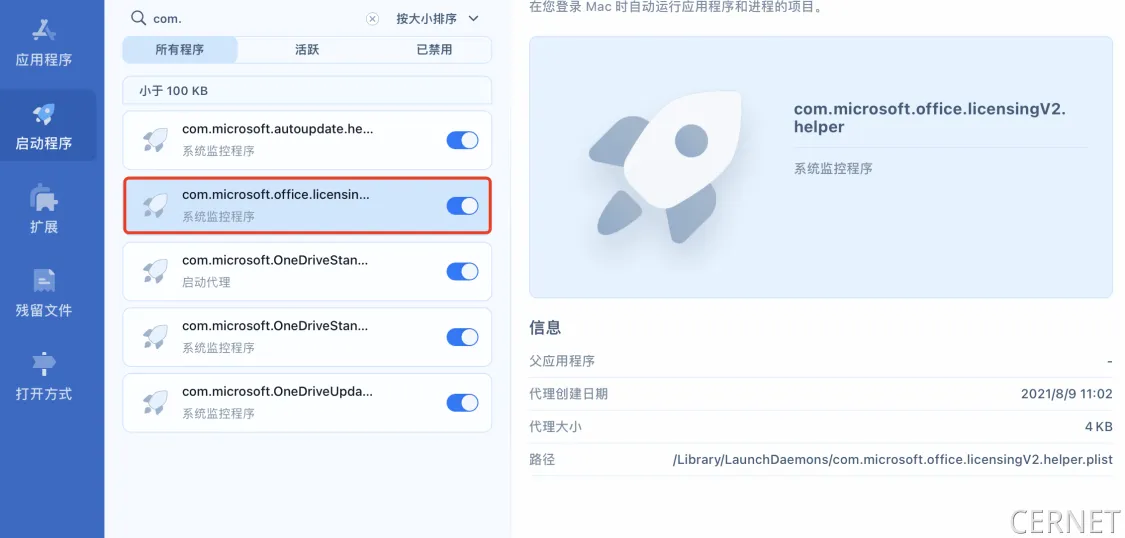Toggle off com.microsoft.office.licensin... switch
This screenshot has height=538, width=1125.
pyautogui.click(x=462, y=206)
